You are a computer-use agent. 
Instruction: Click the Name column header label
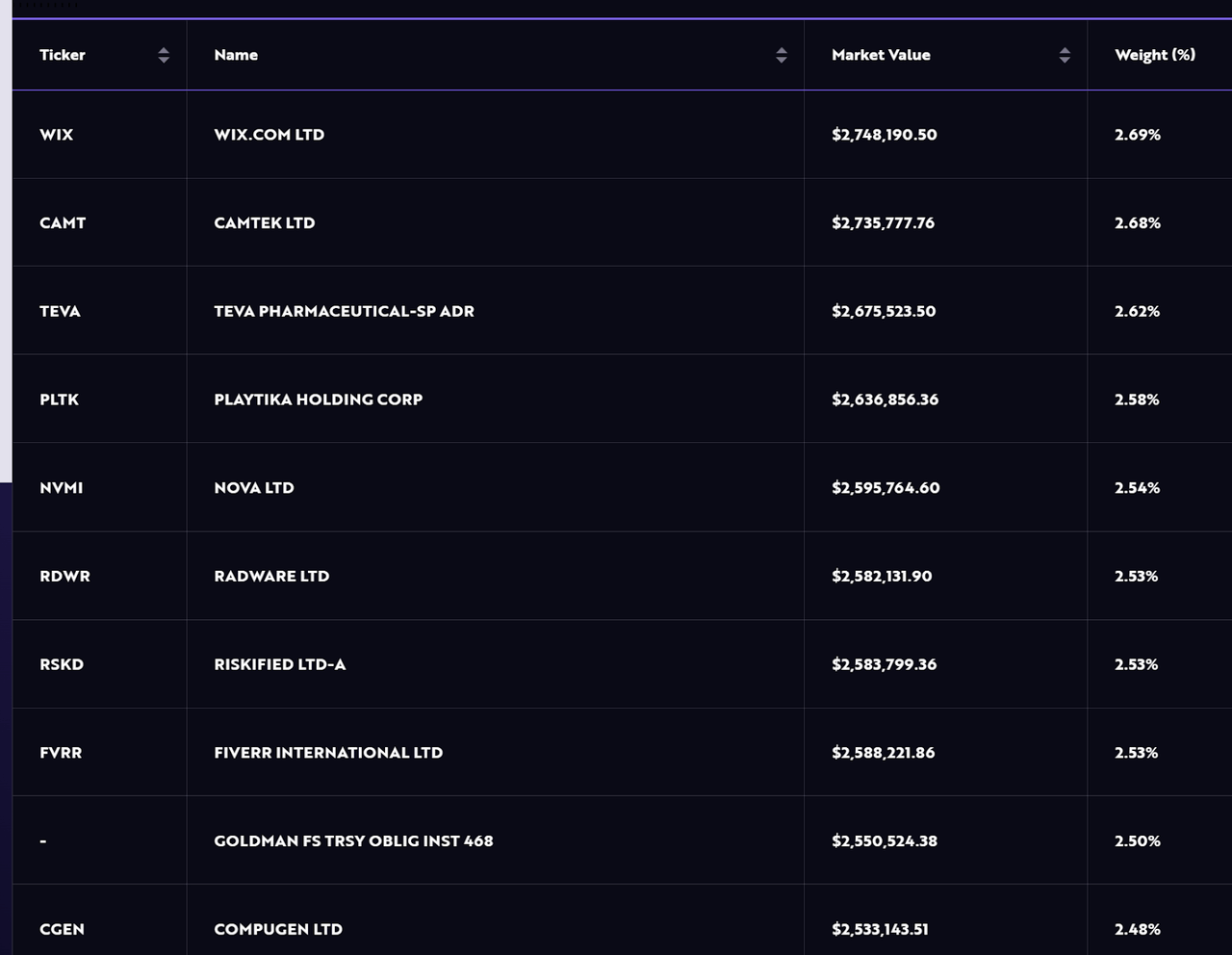(x=236, y=55)
